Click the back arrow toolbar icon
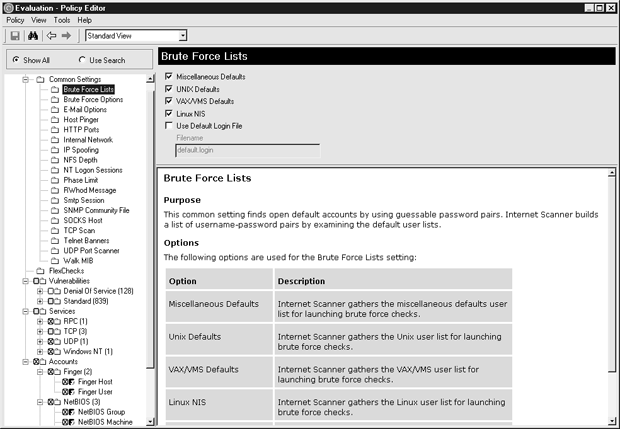Image resolution: width=620 pixels, height=429 pixels. [50, 36]
